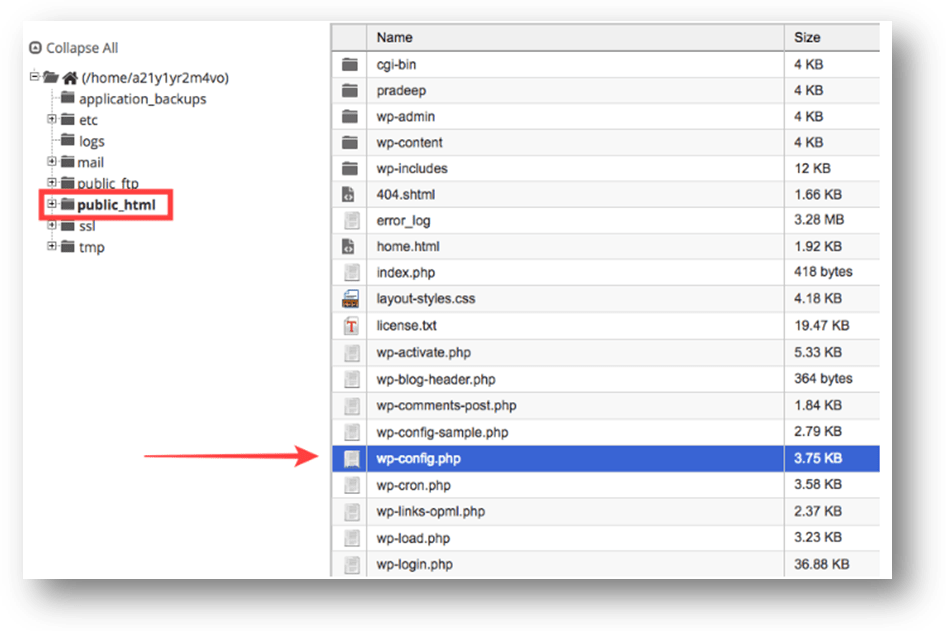The width and height of the screenshot is (946, 631).
Task: Click the wp-includes folder icon
Action: click(350, 168)
